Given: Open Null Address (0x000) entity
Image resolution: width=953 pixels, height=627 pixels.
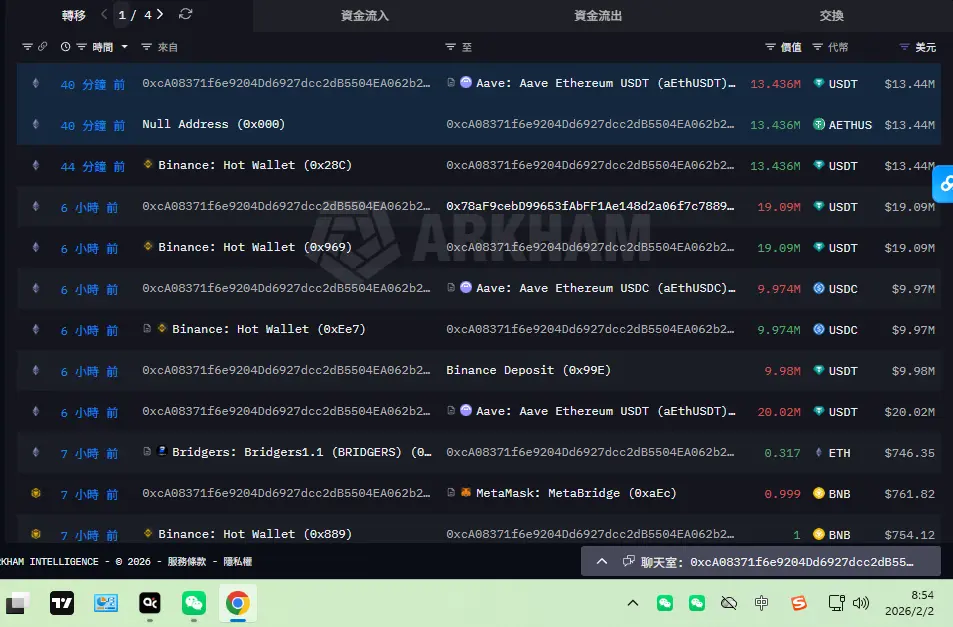Looking at the screenshot, I should point(213,124).
